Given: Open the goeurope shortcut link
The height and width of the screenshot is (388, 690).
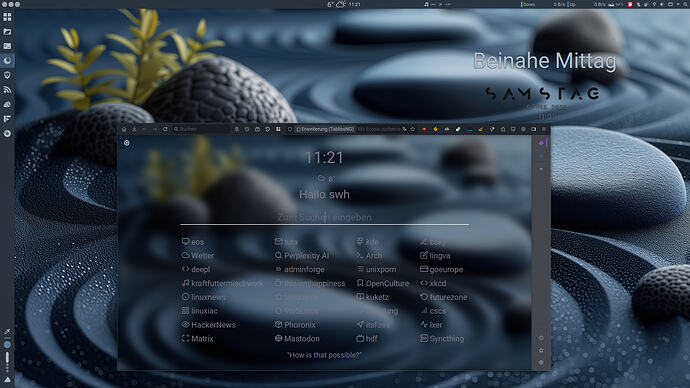Looking at the screenshot, I should tap(442, 269).
